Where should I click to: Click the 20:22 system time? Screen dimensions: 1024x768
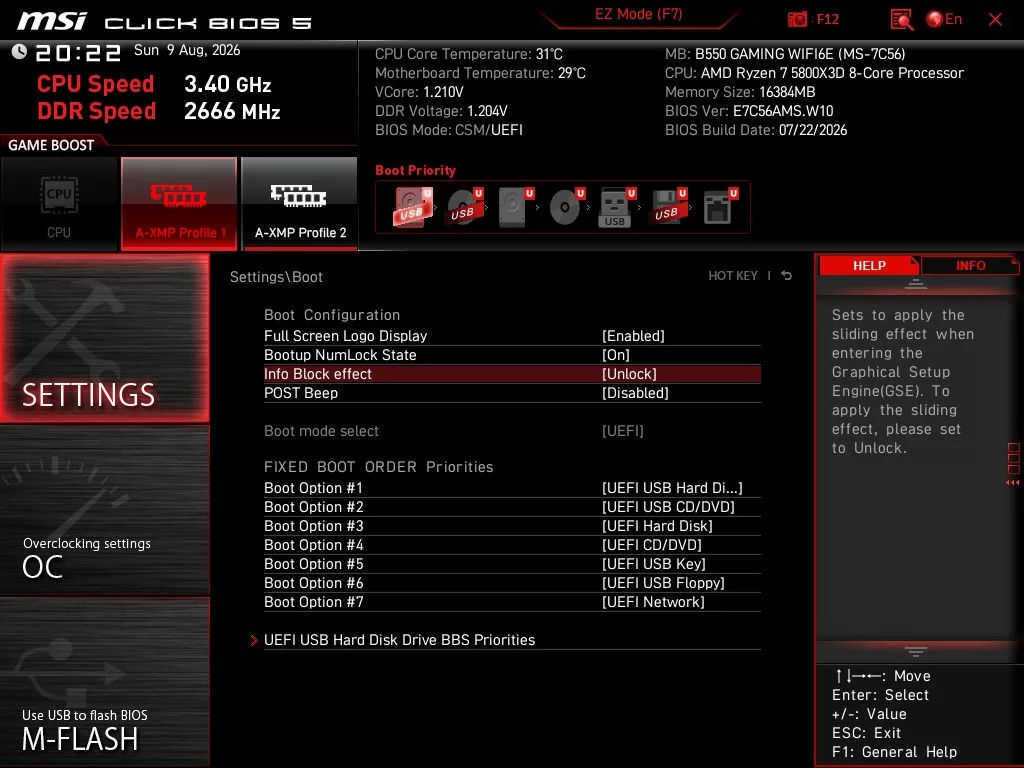click(78, 53)
